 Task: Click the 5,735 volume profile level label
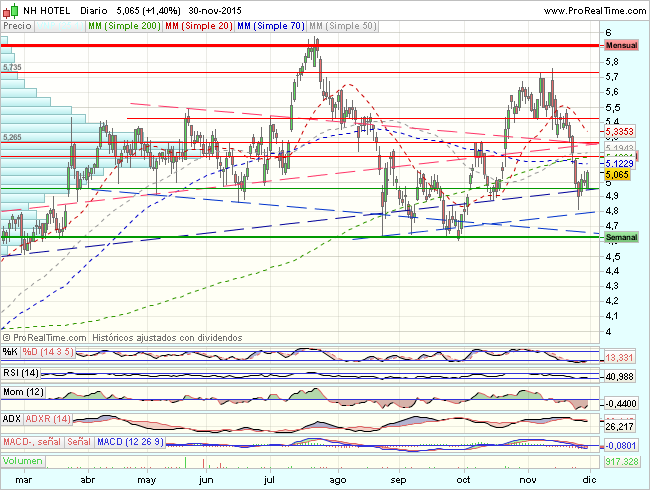click(x=12, y=66)
